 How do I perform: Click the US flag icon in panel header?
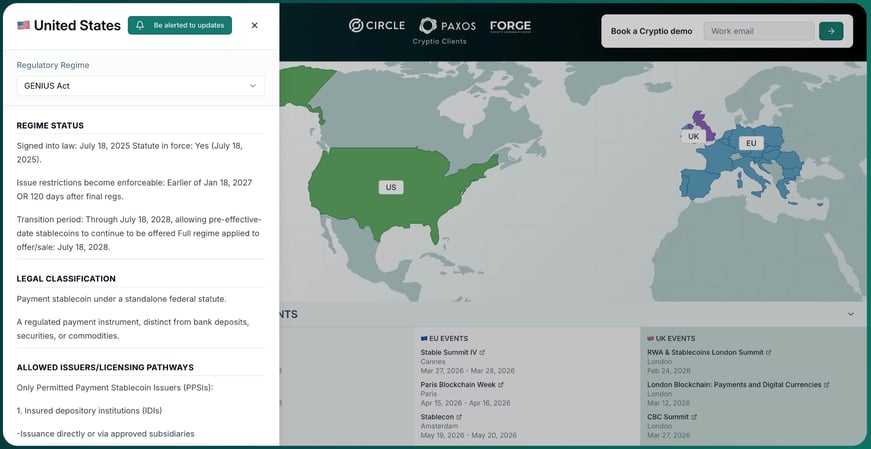tap(23, 26)
